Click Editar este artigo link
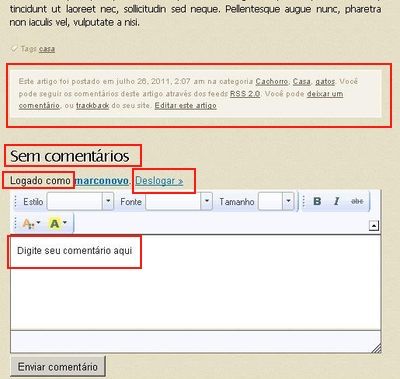The width and height of the screenshot is (400, 379). point(186,106)
